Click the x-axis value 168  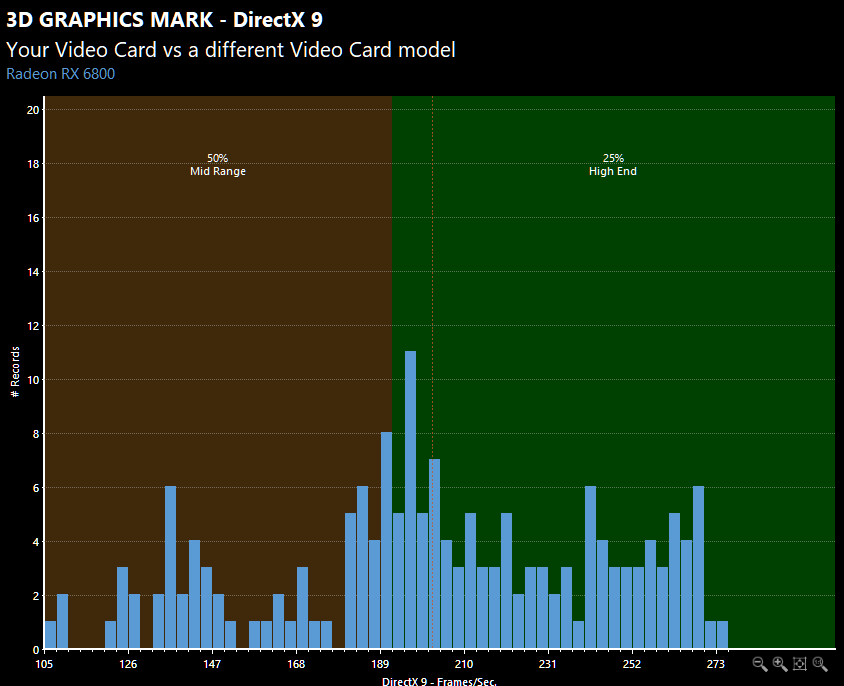point(296,664)
